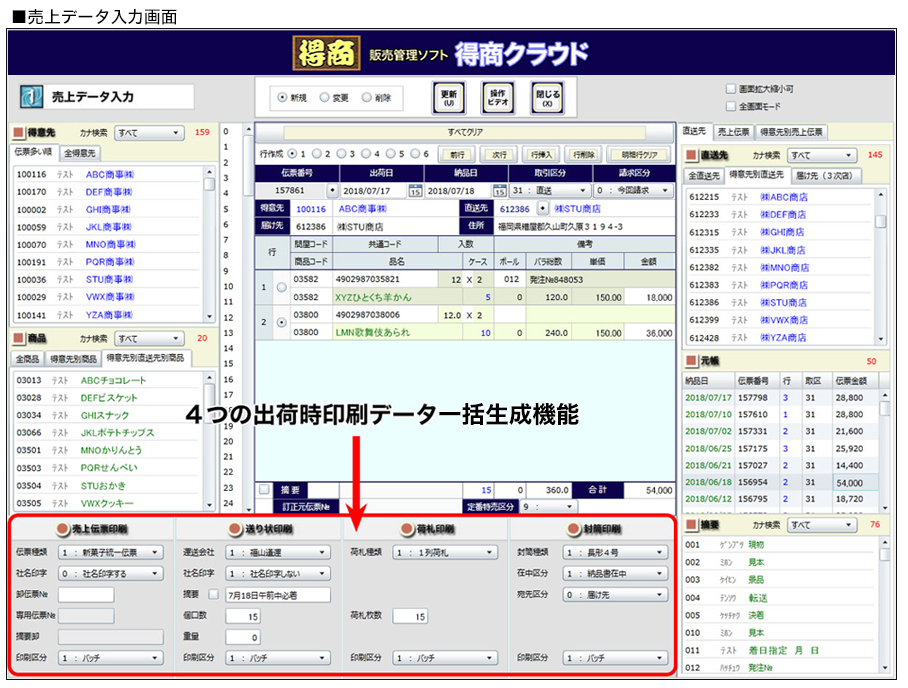Open the 在中区分 納品書在中 dropdown

coord(615,573)
